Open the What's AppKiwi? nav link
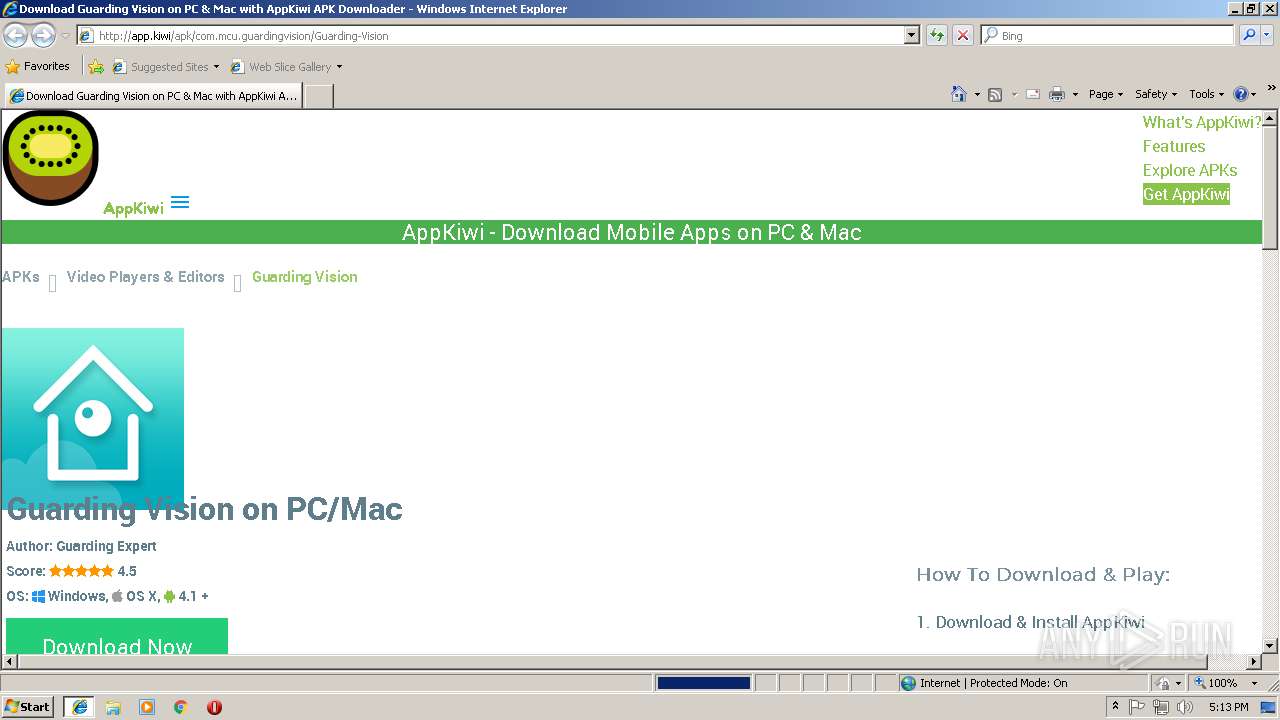The width and height of the screenshot is (1280, 720). (1202, 122)
